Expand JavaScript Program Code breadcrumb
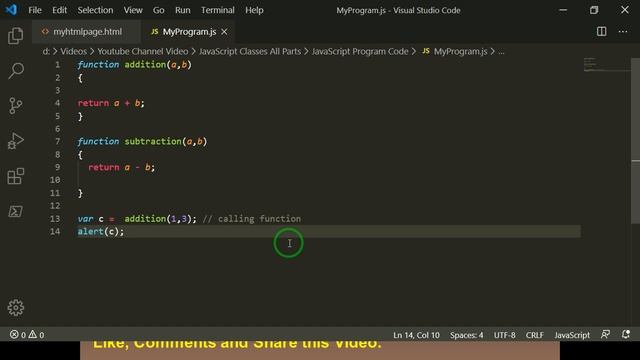The width and height of the screenshot is (640, 360). tap(360, 51)
